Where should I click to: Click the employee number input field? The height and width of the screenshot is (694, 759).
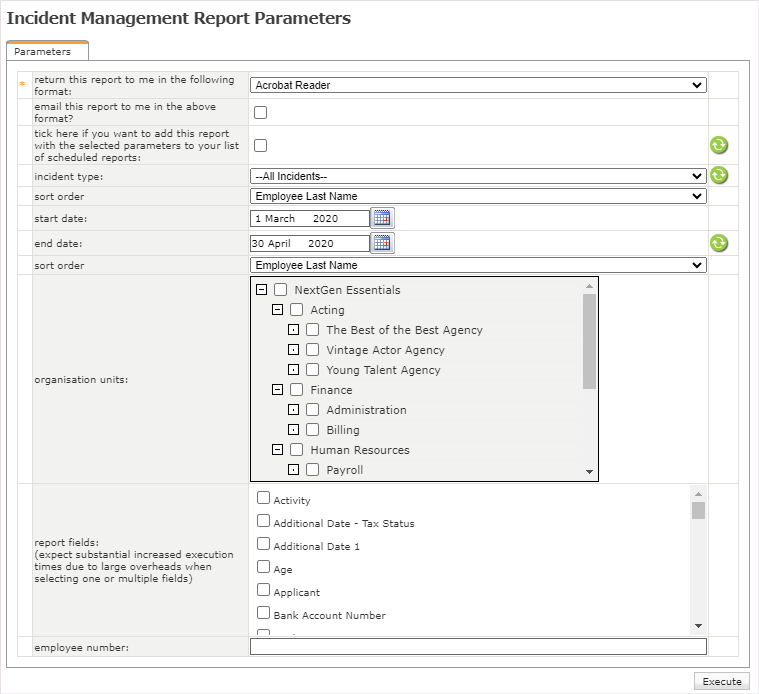[x=478, y=647]
